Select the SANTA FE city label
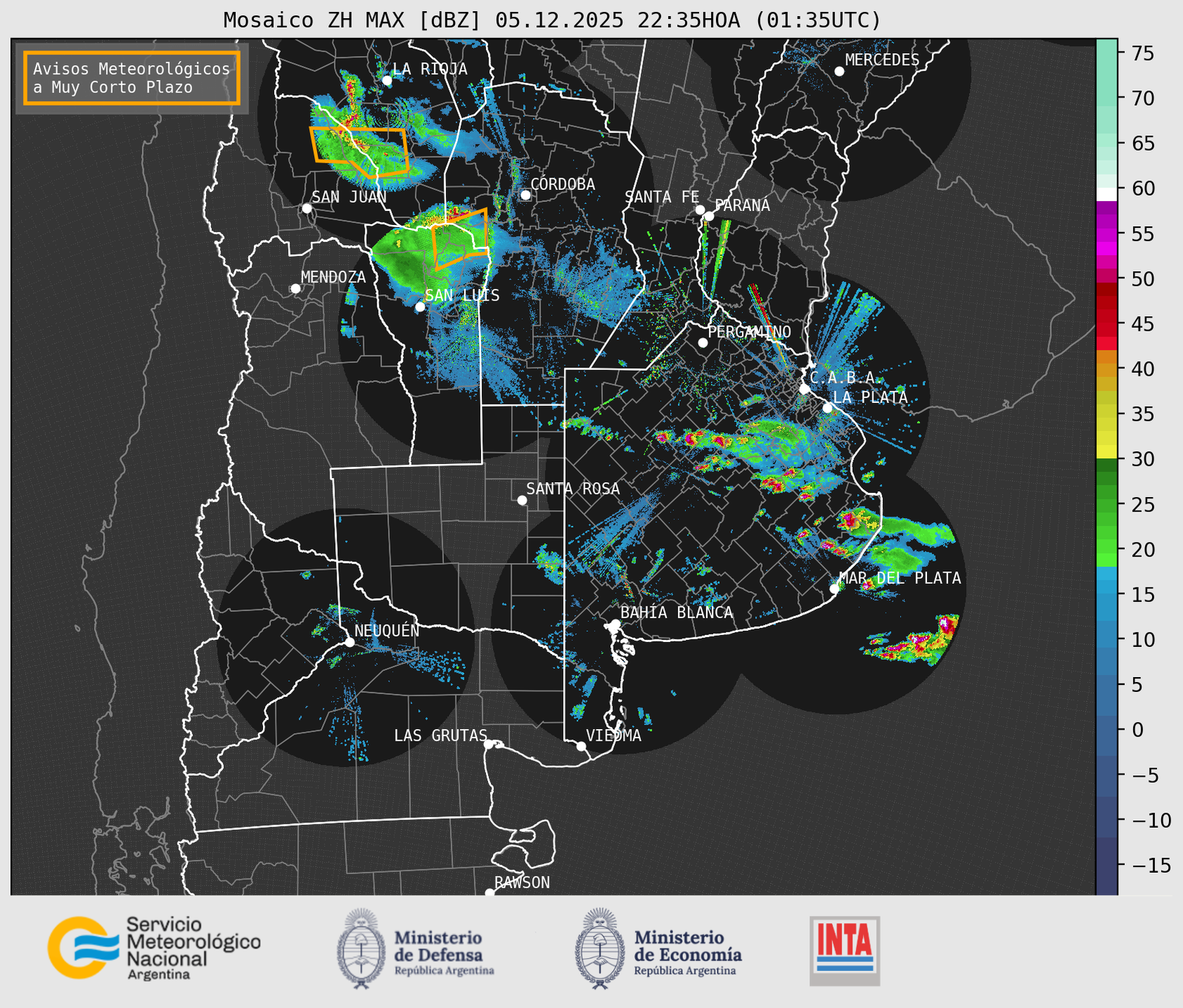 click(x=662, y=198)
